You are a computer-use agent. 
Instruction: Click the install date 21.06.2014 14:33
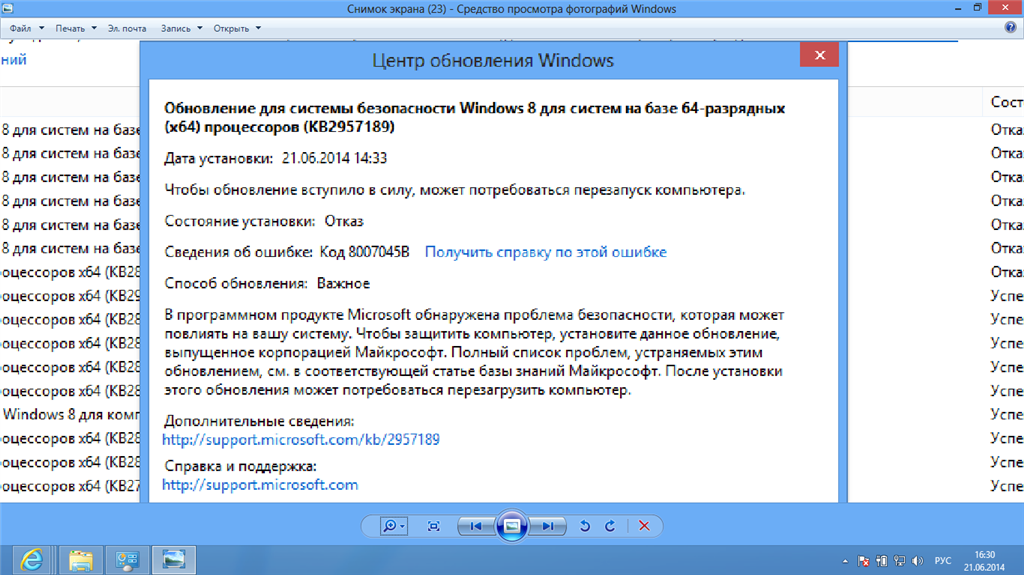334,158
